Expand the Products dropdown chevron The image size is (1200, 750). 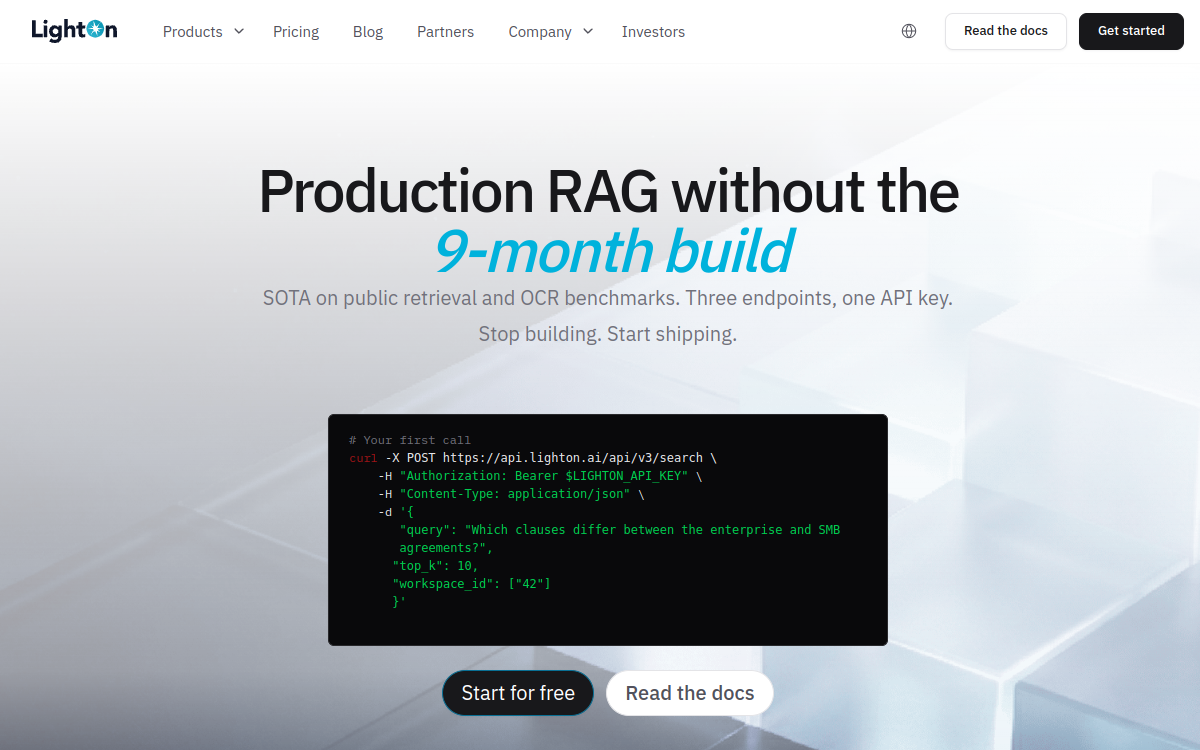[239, 31]
